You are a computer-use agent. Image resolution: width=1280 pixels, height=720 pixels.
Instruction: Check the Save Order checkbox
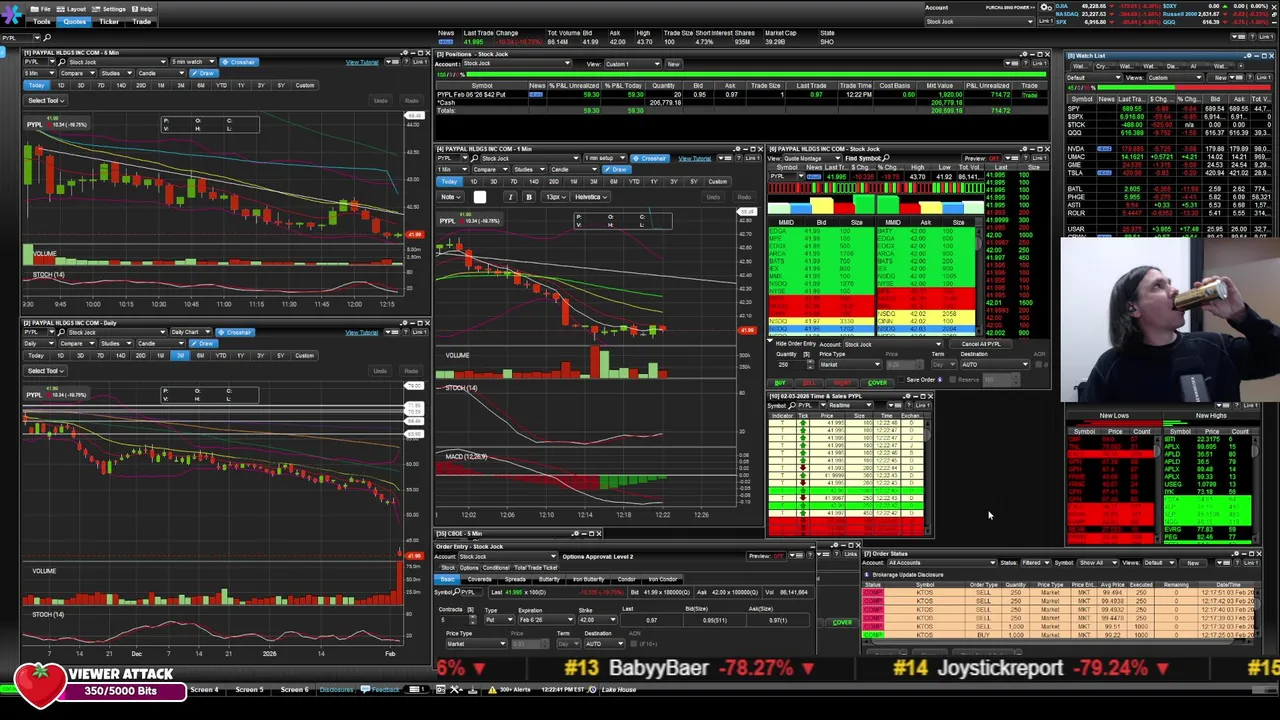click(x=901, y=380)
